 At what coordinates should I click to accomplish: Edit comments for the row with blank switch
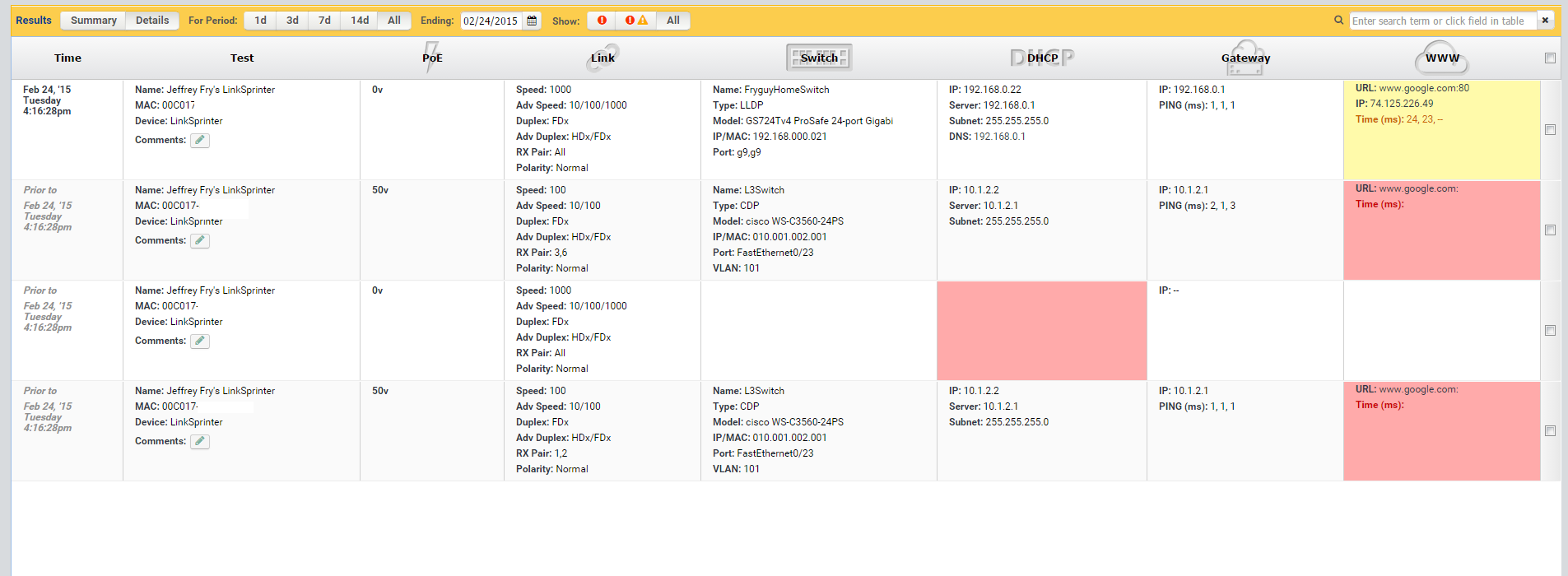point(200,341)
